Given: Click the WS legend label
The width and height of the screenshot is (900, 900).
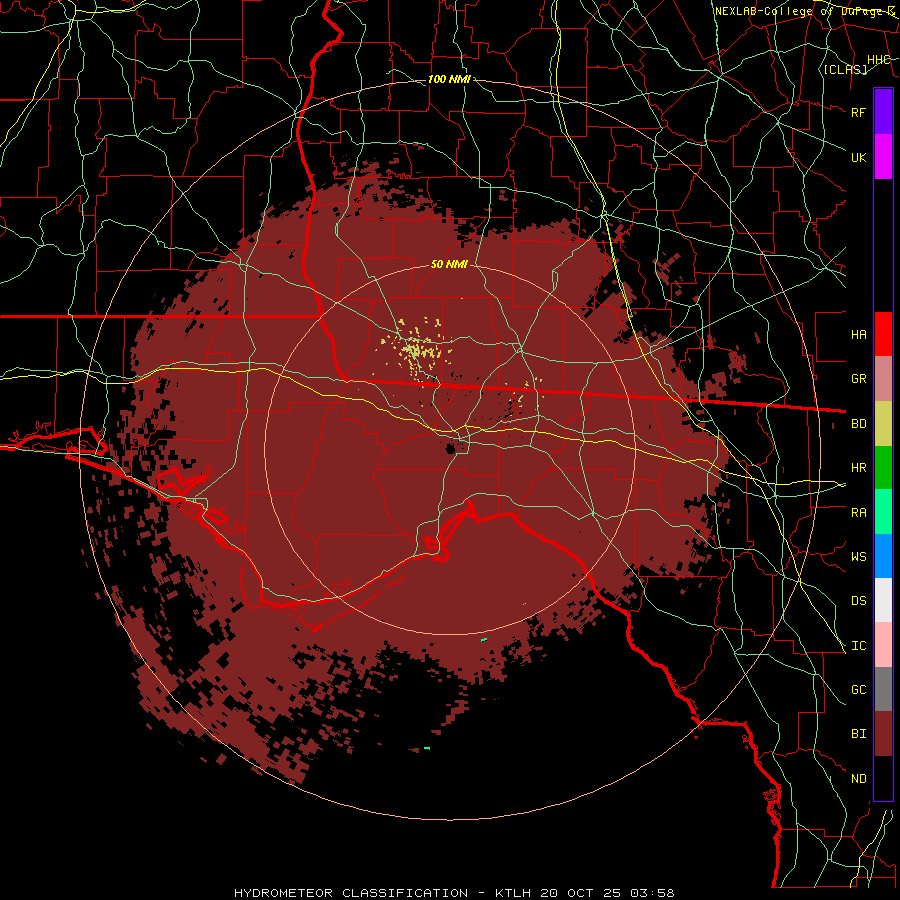Looking at the screenshot, I should (x=859, y=557).
